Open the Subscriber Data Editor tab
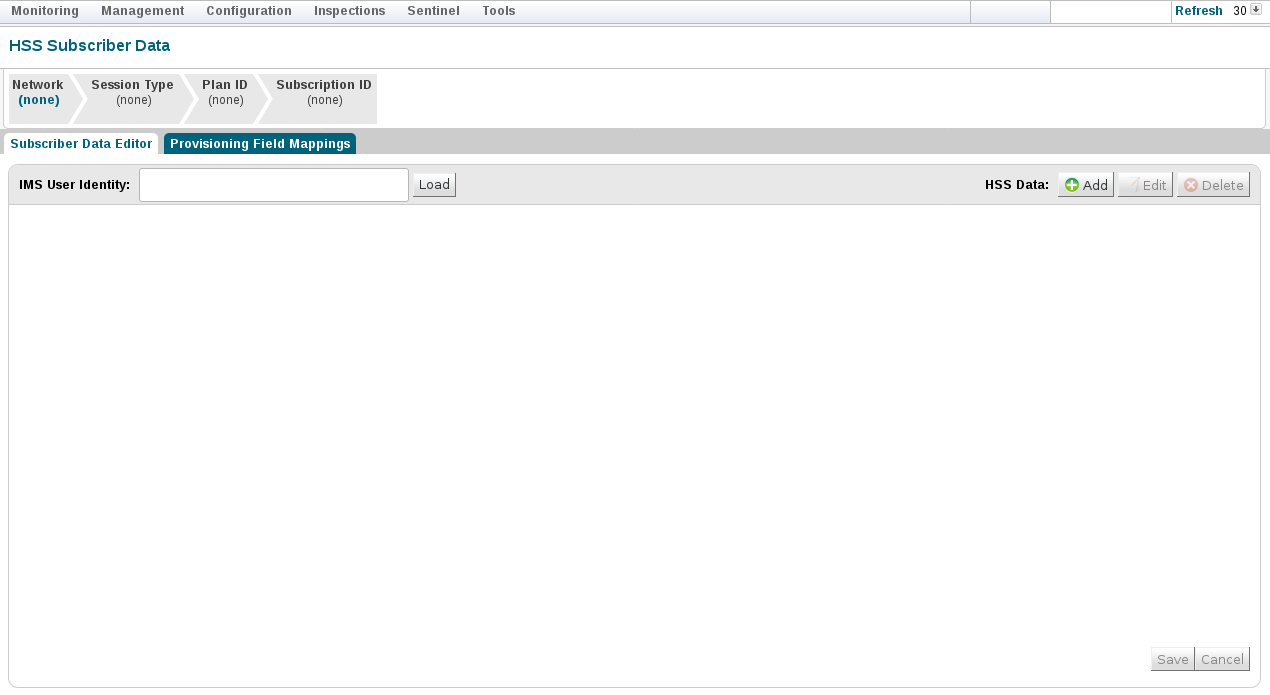 click(x=80, y=143)
